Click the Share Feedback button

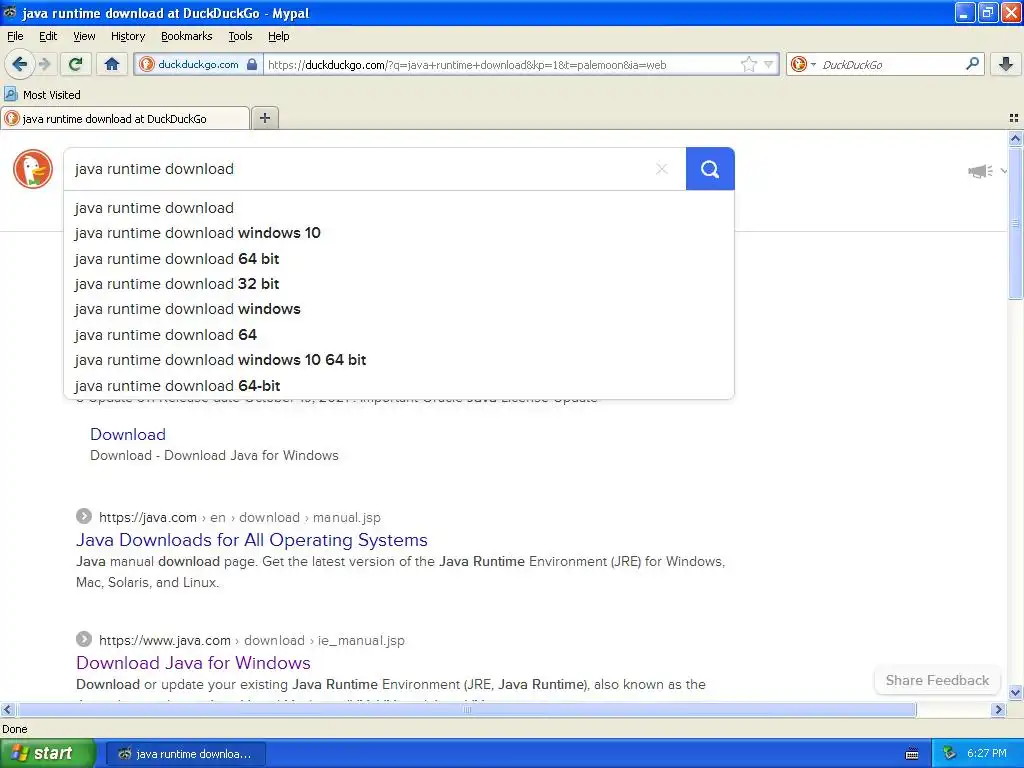[937, 680]
